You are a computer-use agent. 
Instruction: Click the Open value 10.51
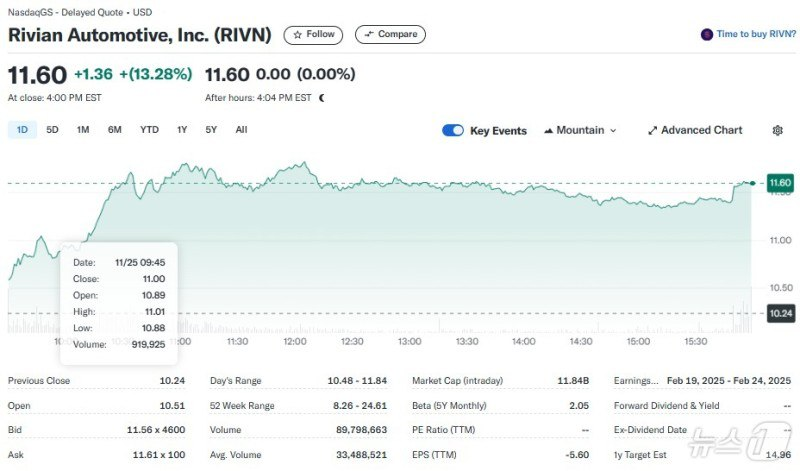[x=172, y=406]
